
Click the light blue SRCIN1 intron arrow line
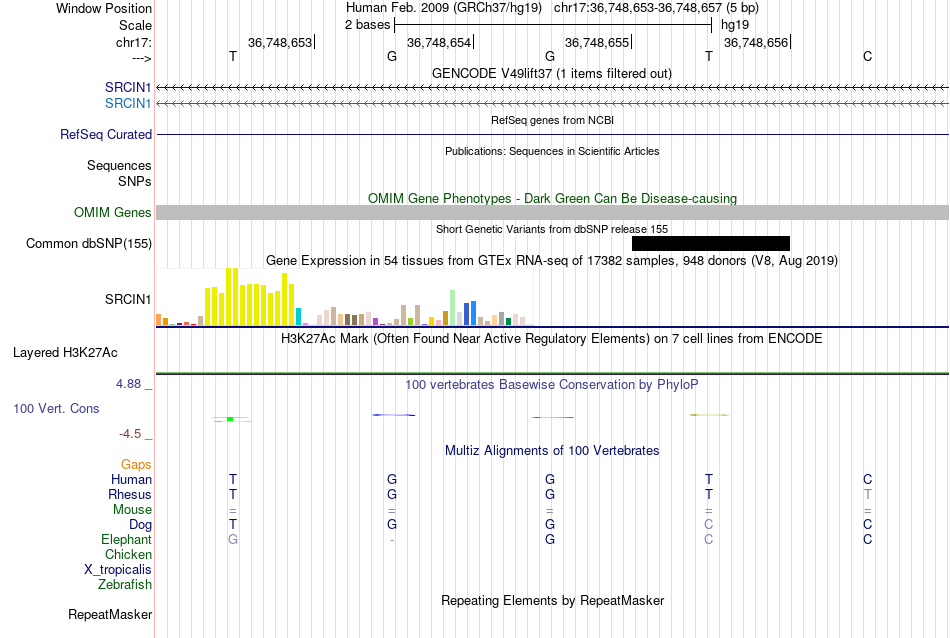pyautogui.click(x=552, y=104)
